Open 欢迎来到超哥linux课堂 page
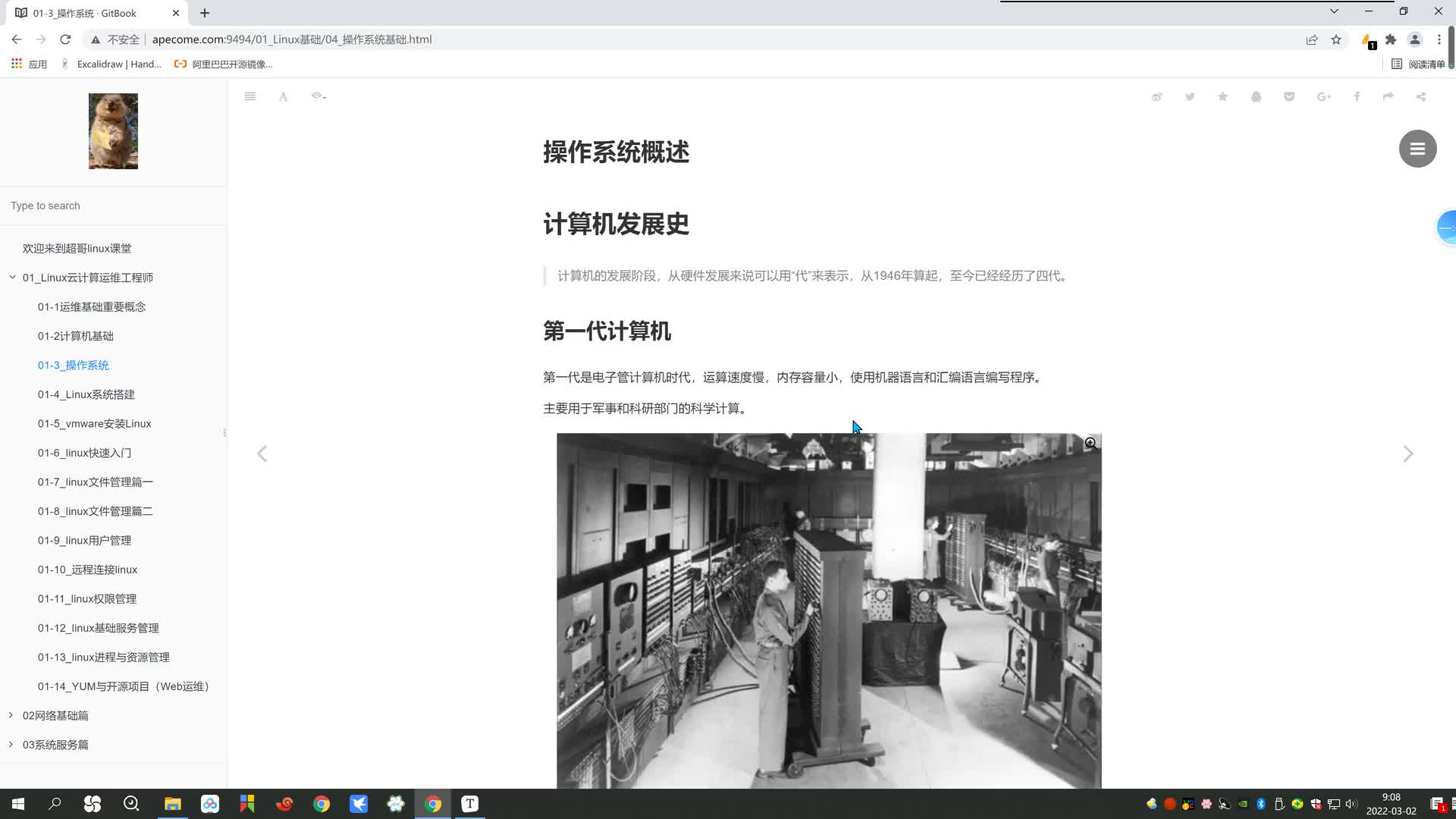Viewport: 1456px width, 819px height. click(77, 248)
